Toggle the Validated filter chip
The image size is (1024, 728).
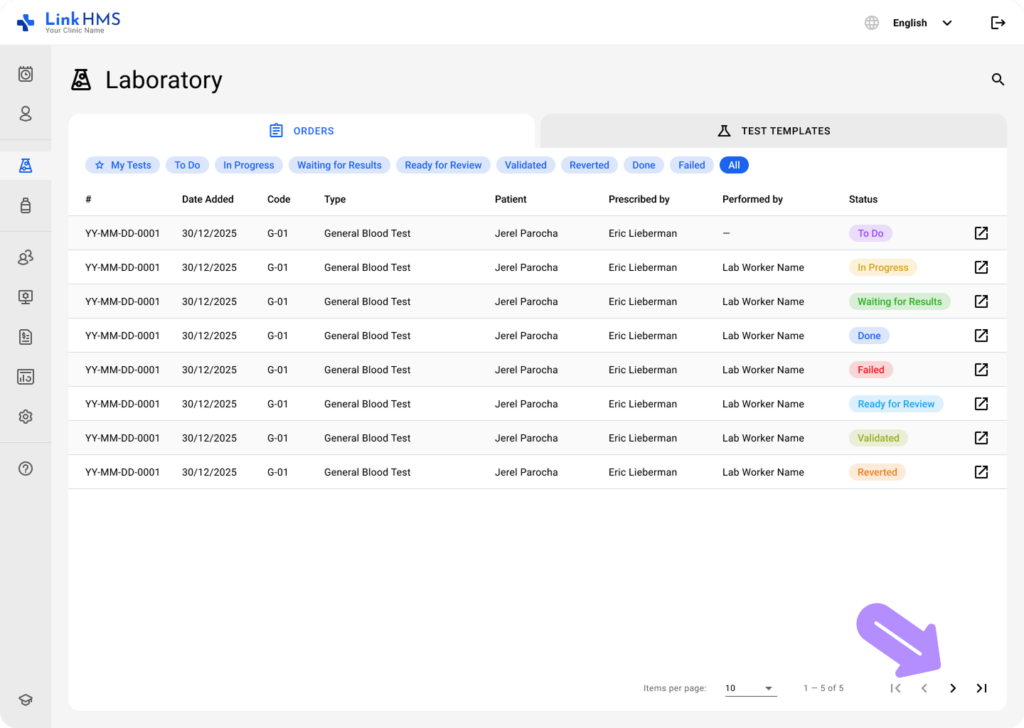(526, 165)
